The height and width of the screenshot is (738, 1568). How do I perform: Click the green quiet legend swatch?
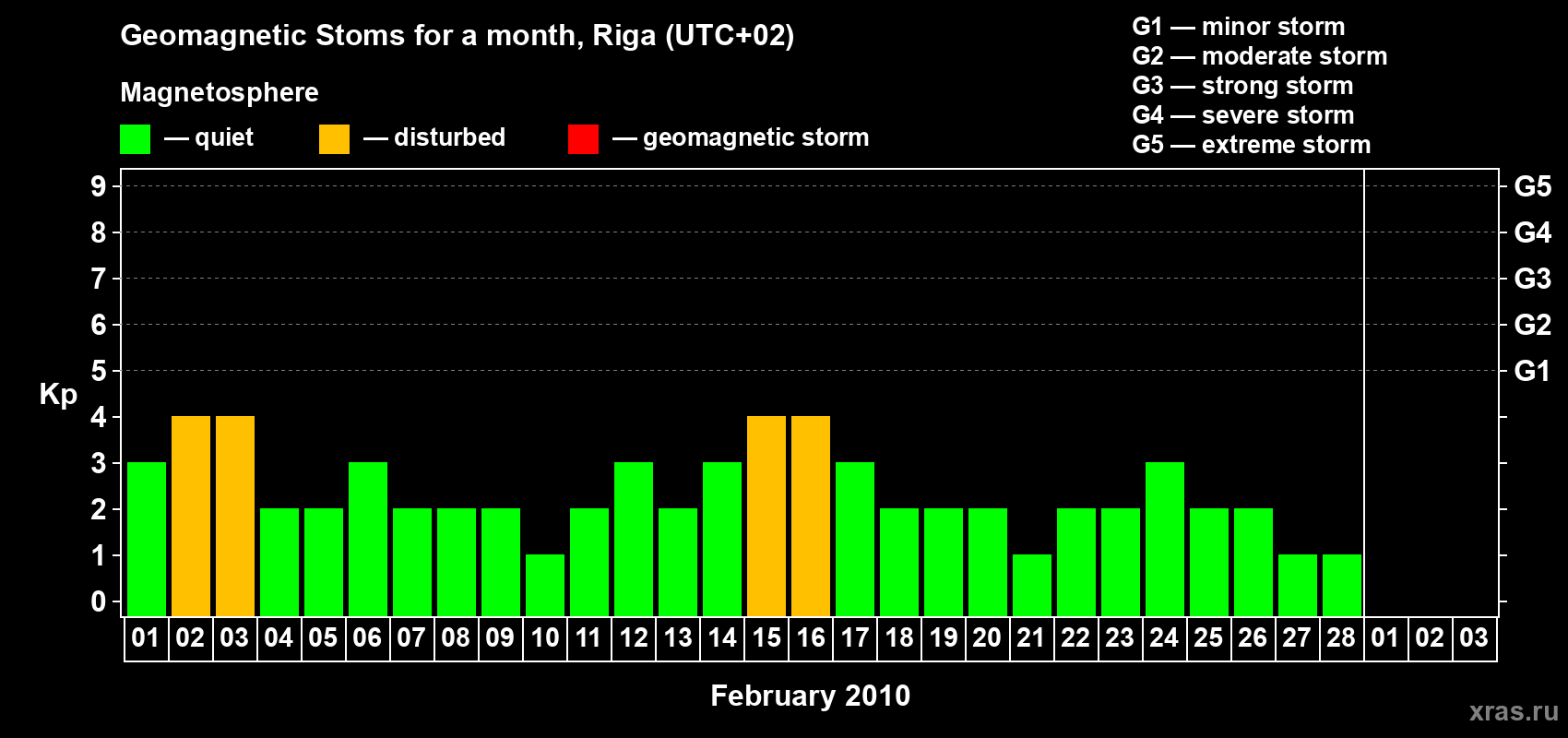[x=136, y=139]
